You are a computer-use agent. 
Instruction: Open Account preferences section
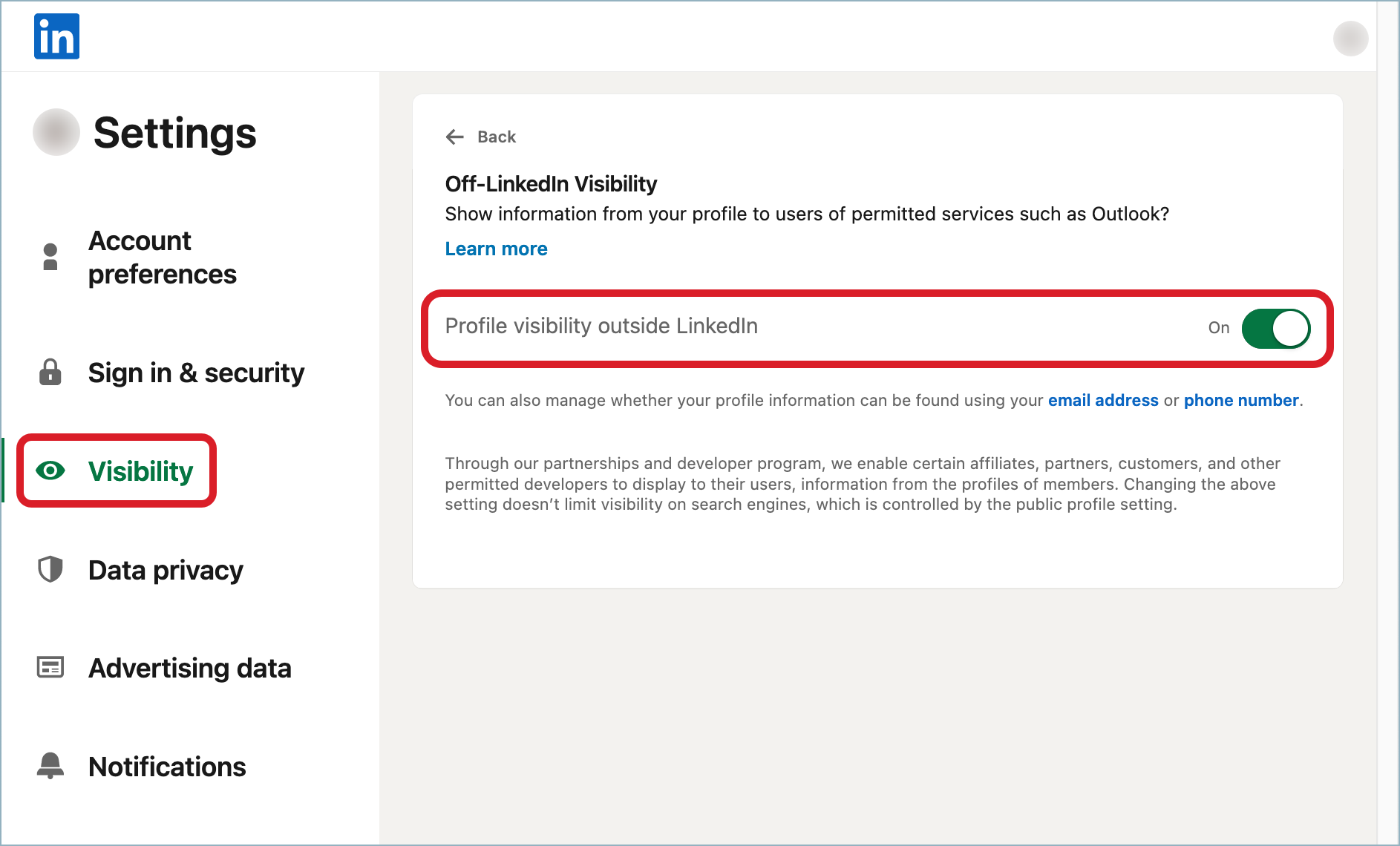click(163, 256)
